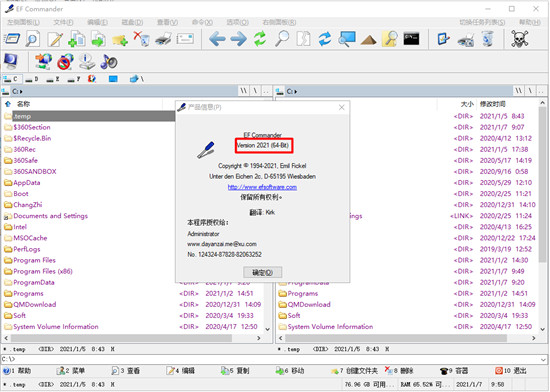Expand left panel C: path arrow

point(21,92)
